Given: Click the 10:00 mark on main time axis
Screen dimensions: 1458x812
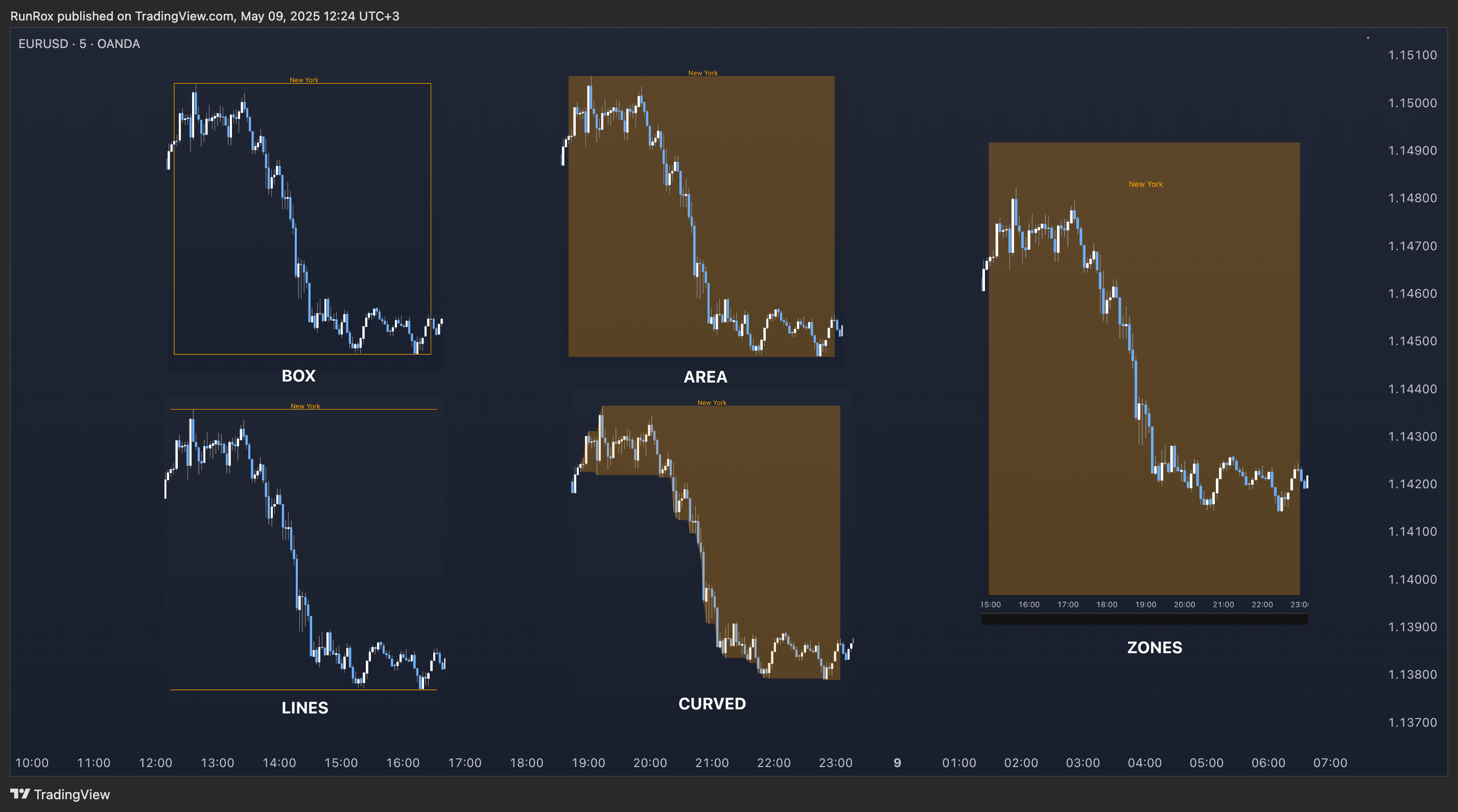Looking at the screenshot, I should coord(32,762).
